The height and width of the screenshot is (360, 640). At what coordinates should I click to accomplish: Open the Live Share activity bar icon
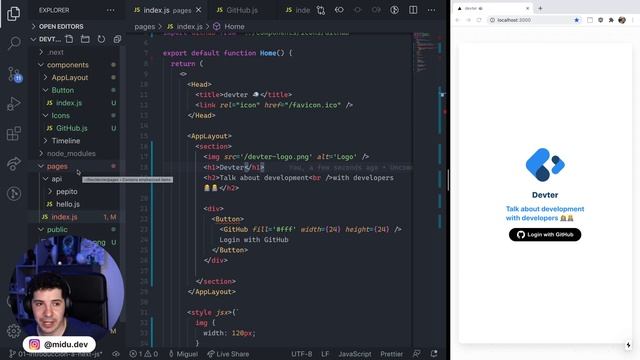pos(14,163)
